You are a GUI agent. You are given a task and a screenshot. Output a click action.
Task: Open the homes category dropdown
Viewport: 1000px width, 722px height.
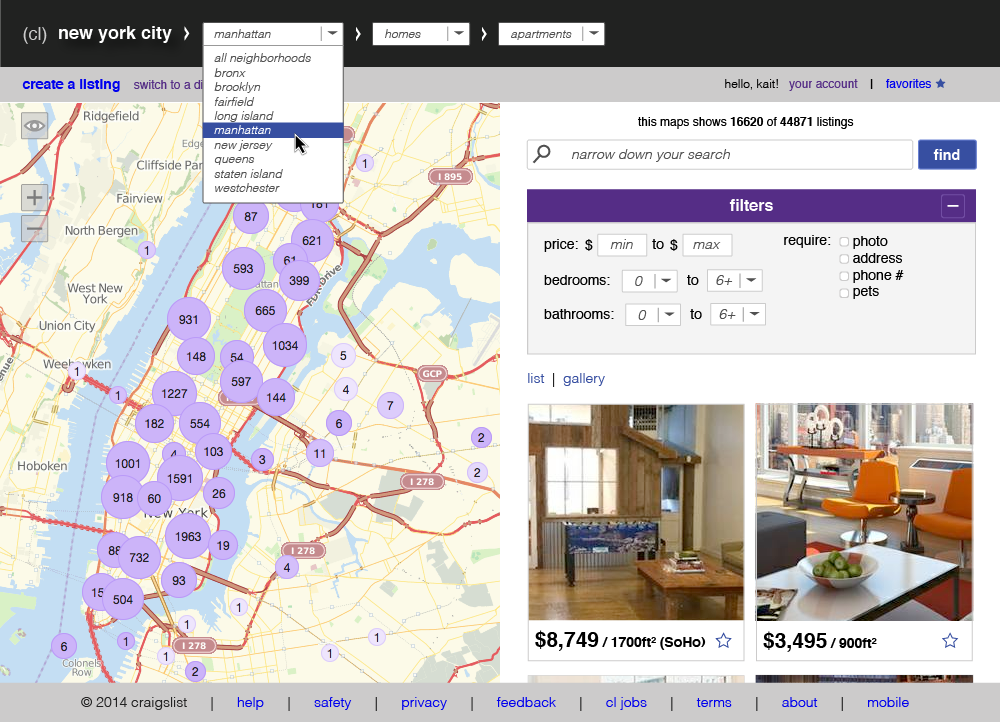pyautogui.click(x=421, y=34)
